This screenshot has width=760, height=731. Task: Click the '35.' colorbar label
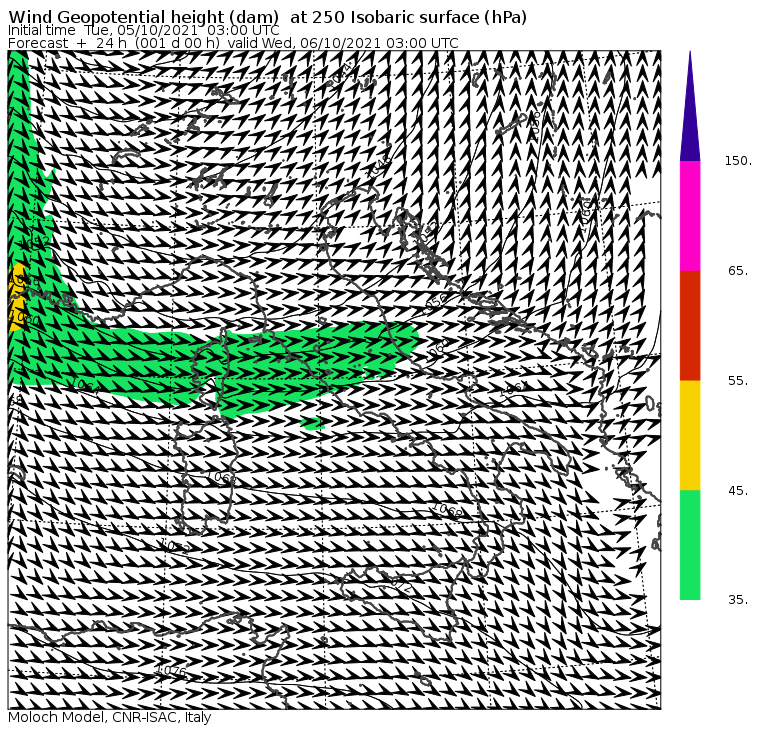tap(738, 600)
